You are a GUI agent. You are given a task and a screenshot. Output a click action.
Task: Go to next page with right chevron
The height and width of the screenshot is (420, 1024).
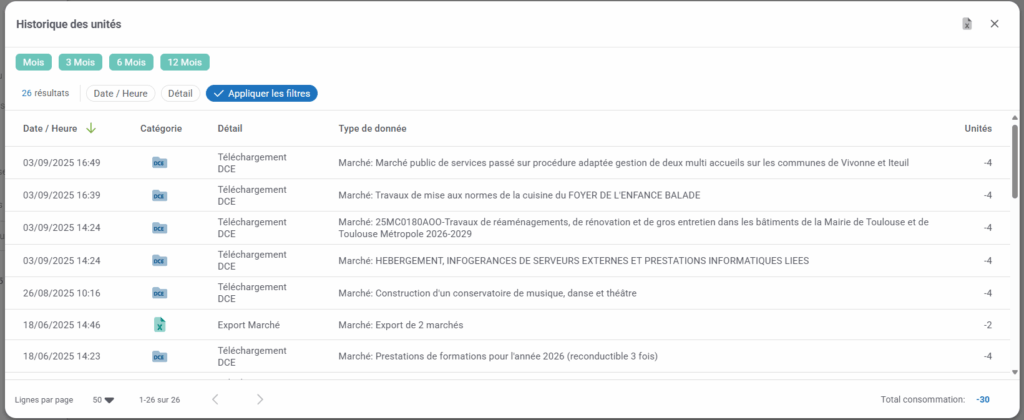260,400
